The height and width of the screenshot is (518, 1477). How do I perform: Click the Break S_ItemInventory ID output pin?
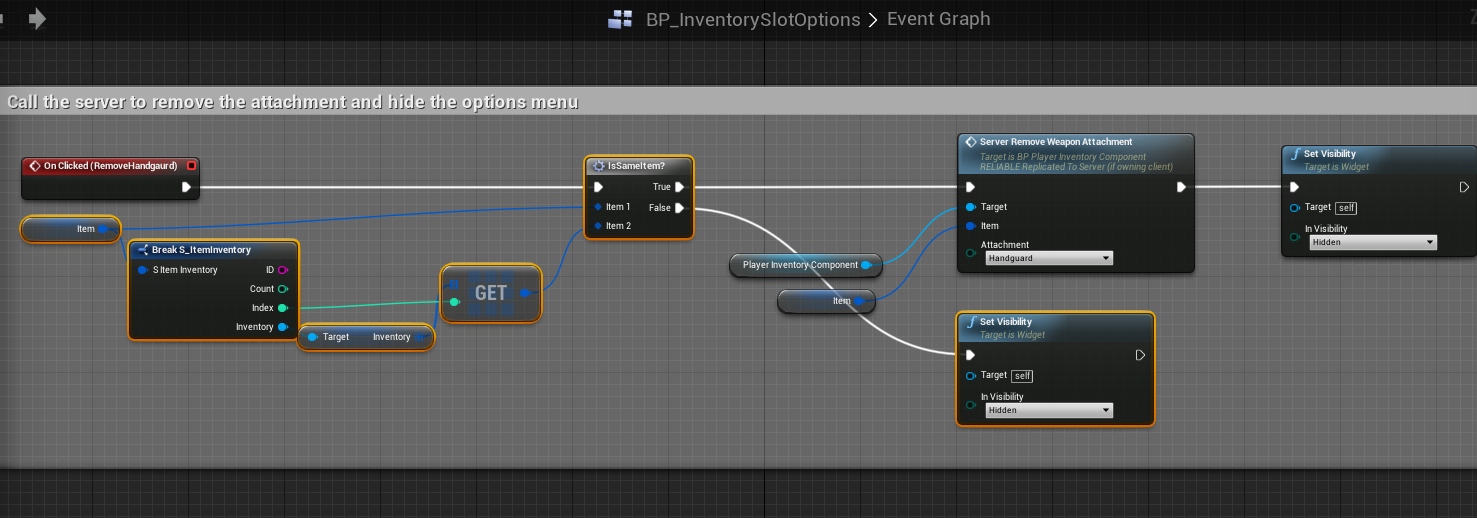(x=282, y=270)
